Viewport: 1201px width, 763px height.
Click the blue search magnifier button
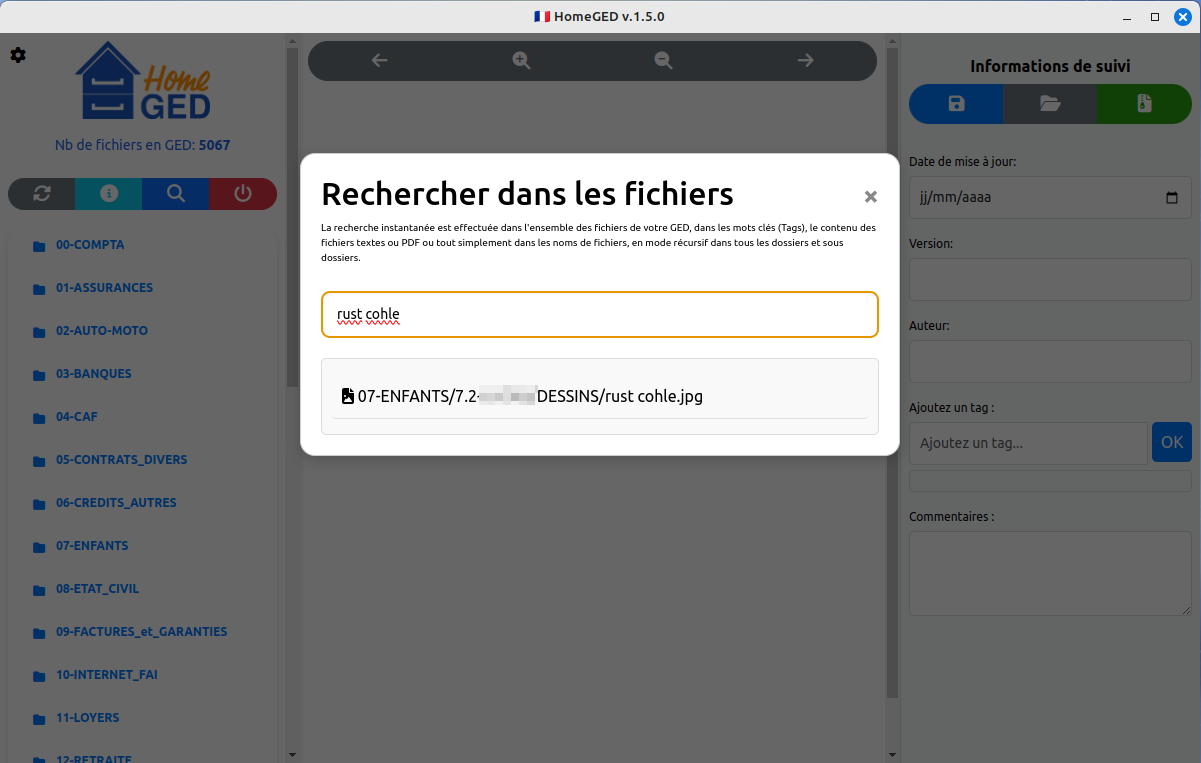[x=176, y=194]
